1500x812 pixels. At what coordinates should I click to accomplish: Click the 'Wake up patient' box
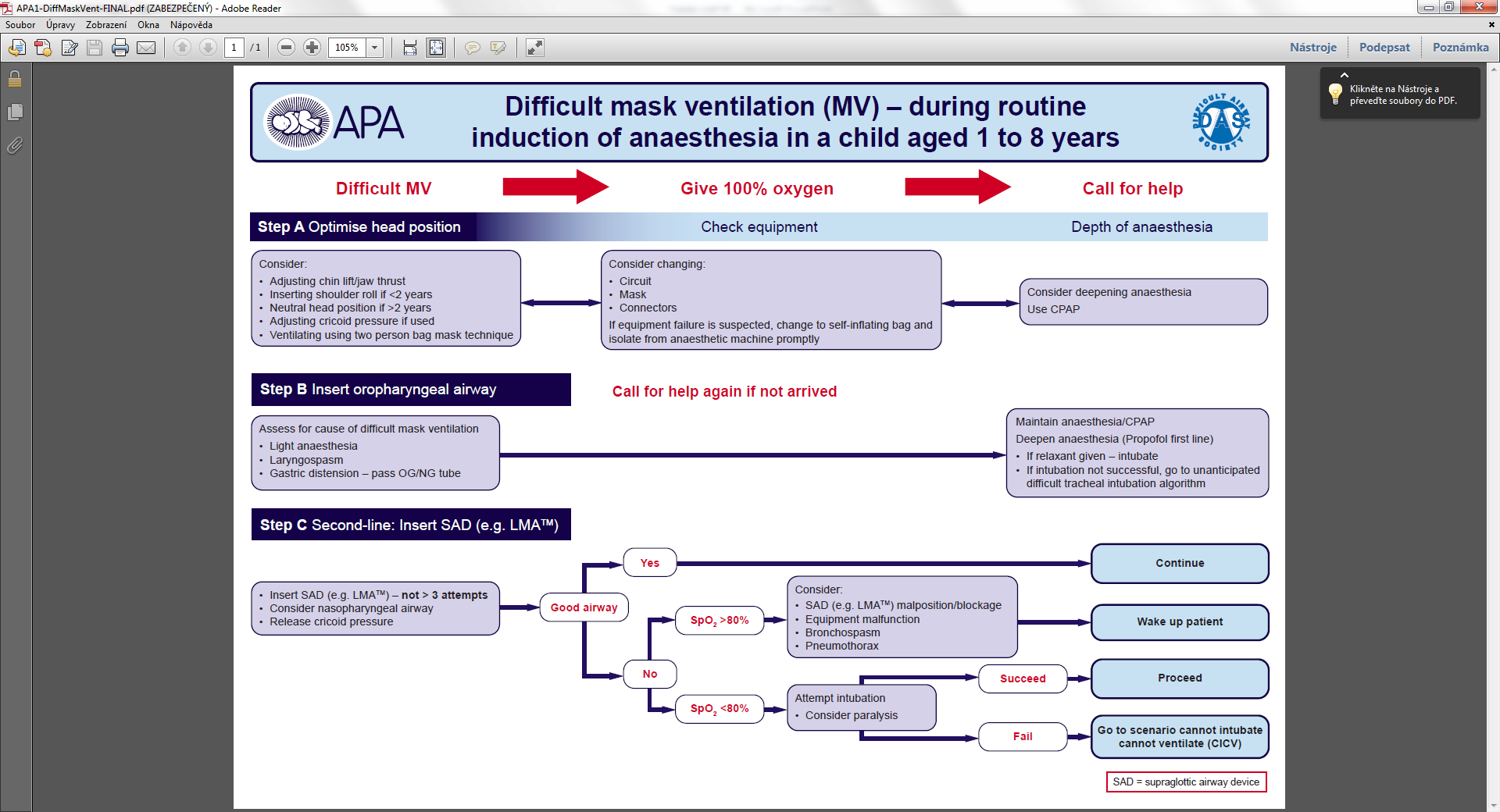point(1180,622)
